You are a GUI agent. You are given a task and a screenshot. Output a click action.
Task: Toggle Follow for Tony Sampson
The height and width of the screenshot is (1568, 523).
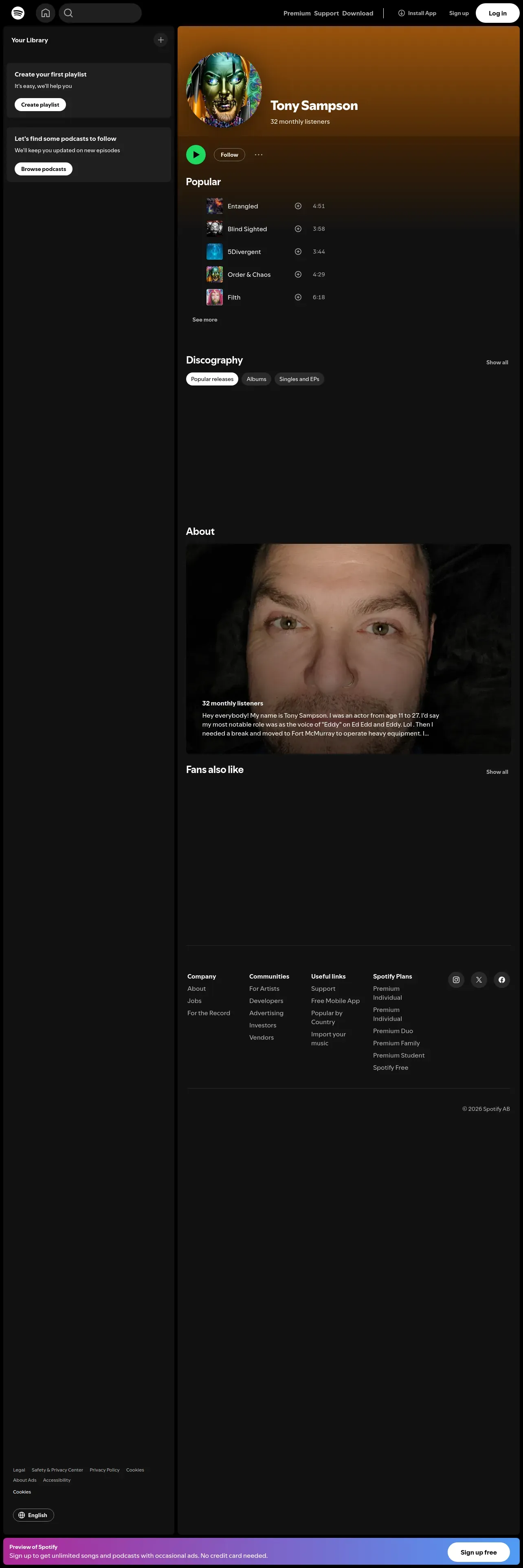coord(230,155)
